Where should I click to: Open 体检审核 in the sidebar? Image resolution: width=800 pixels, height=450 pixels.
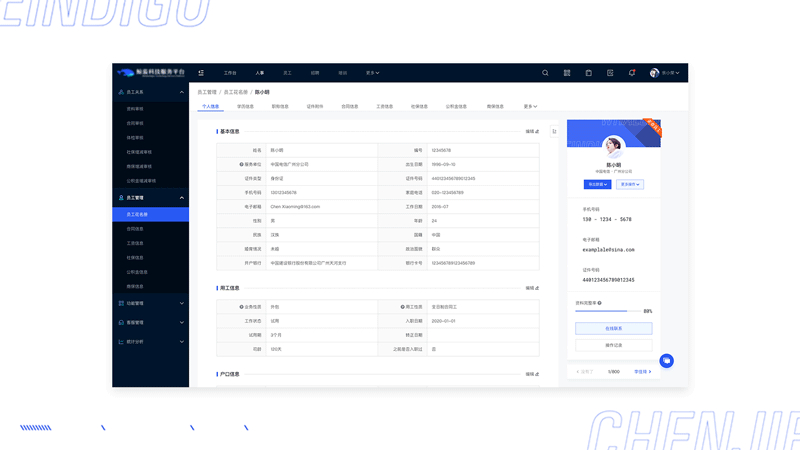click(135, 137)
